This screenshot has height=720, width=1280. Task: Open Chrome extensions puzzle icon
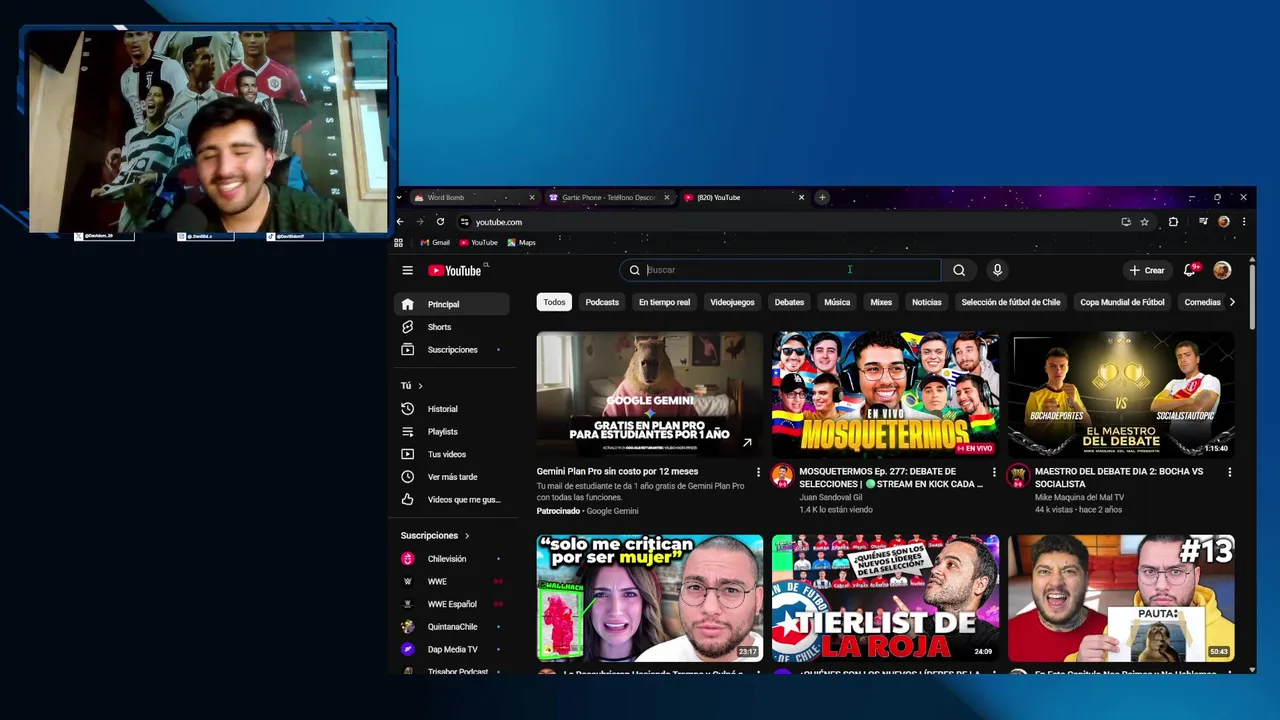(x=1173, y=222)
